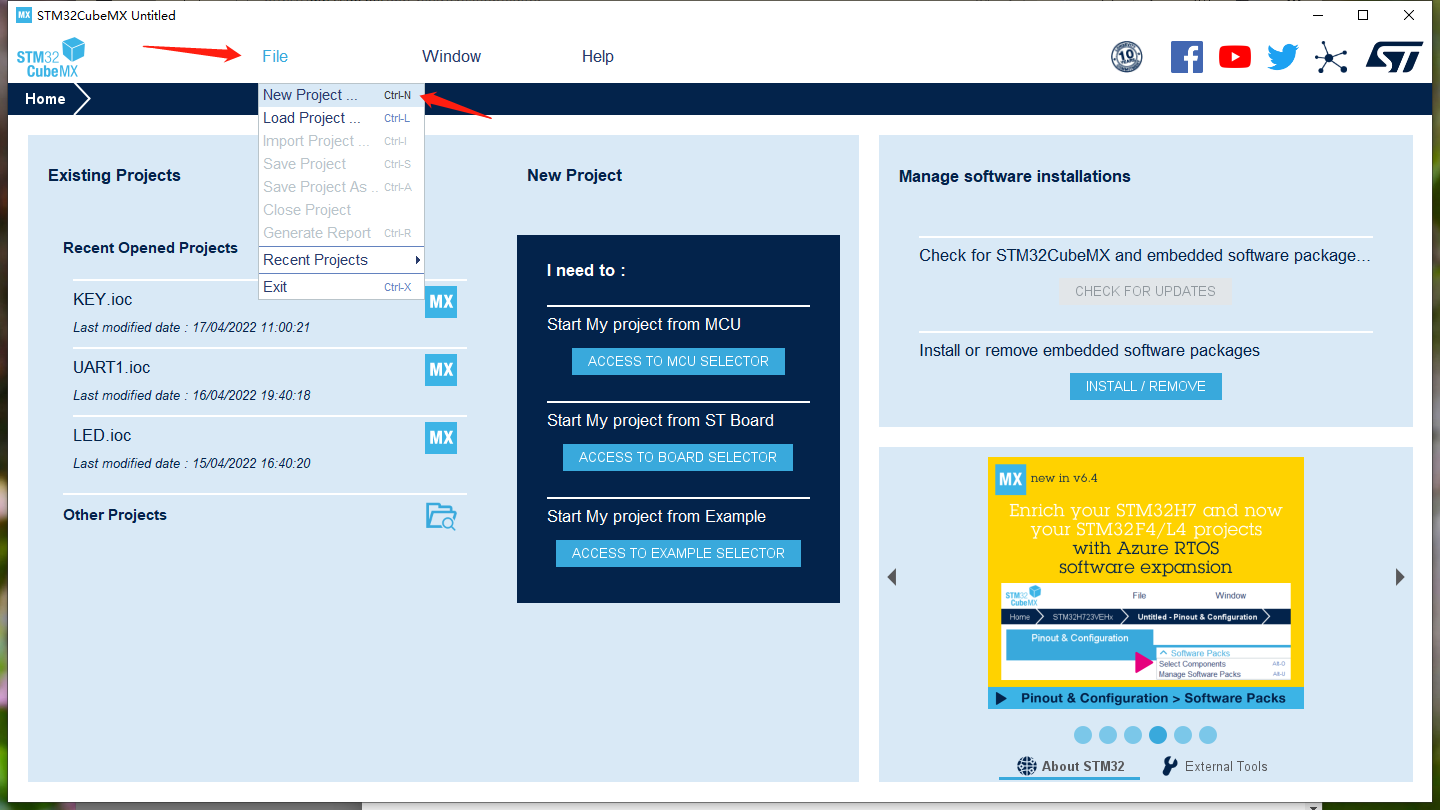Open the Window menu
Image resolution: width=1440 pixels, height=810 pixels.
pyautogui.click(x=452, y=56)
